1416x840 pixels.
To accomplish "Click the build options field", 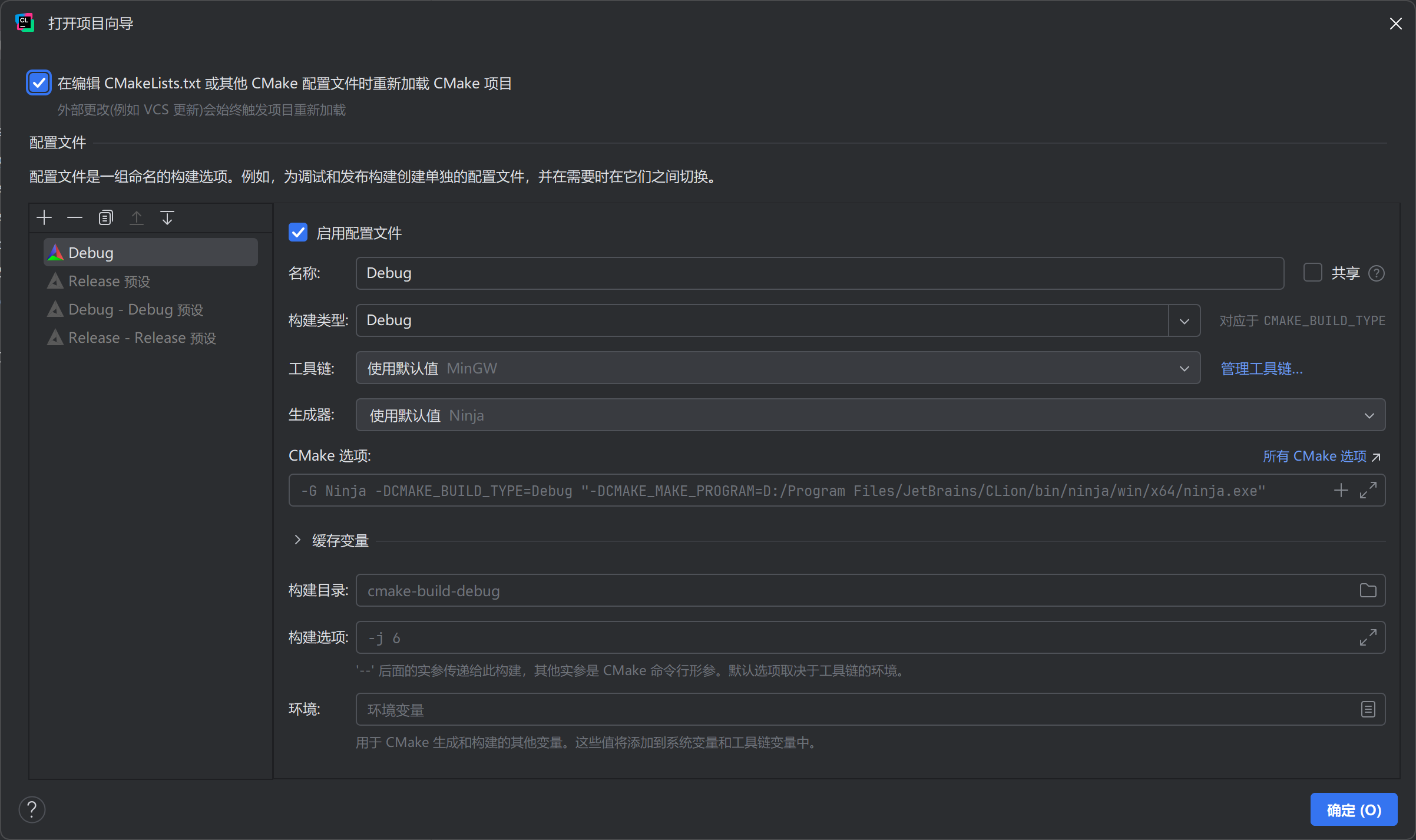I will pyautogui.click(x=871, y=637).
